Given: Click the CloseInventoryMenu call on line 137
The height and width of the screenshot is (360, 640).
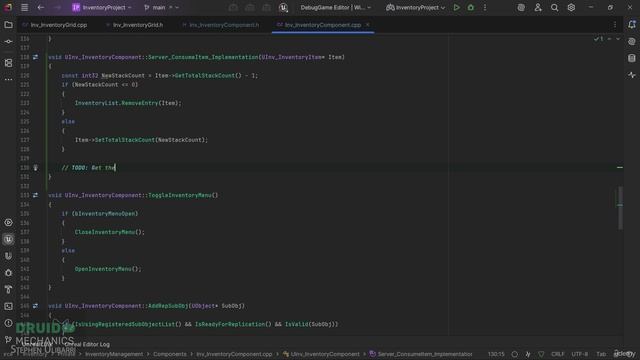Looking at the screenshot, I should 104,232.
